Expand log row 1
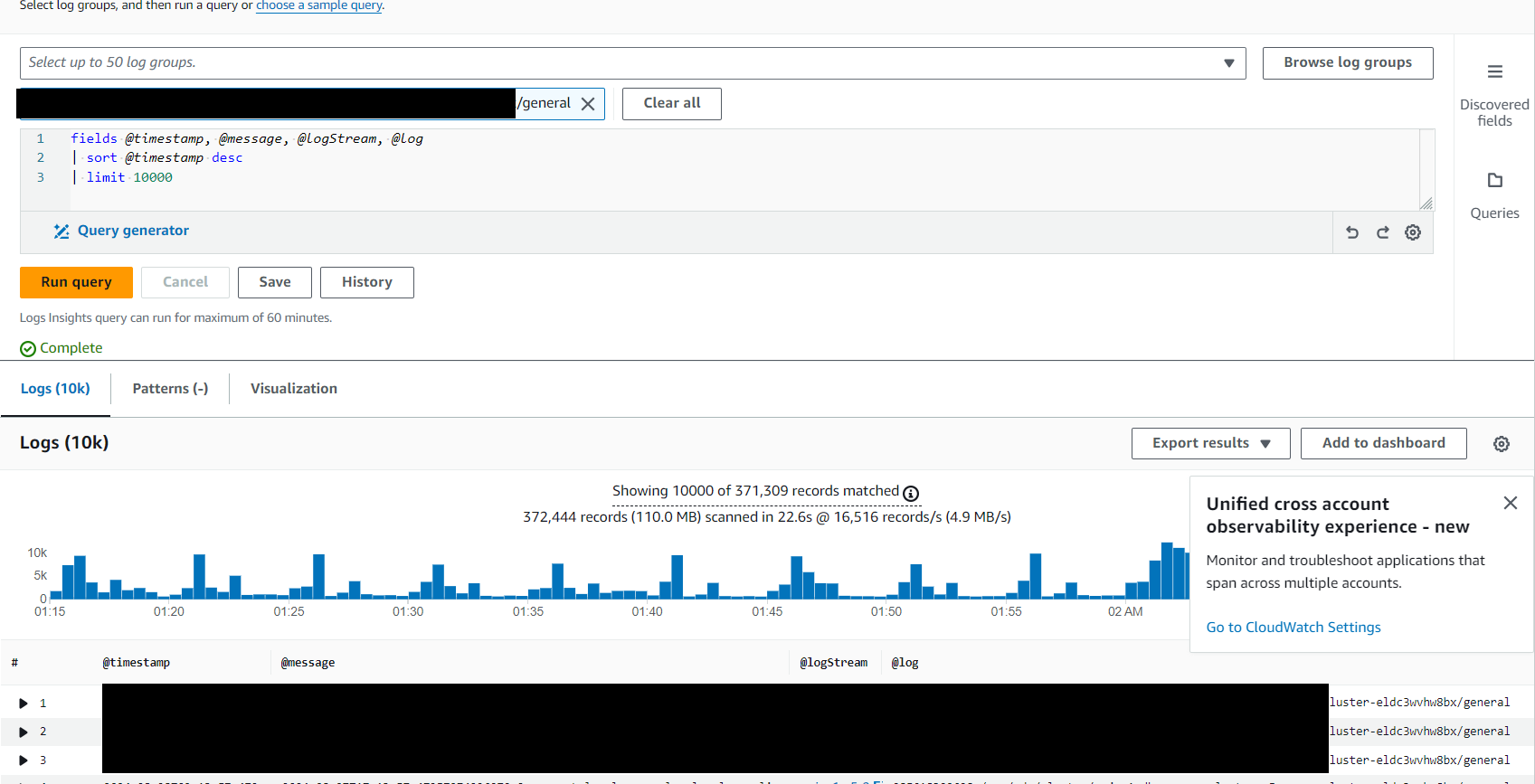Screen dimensions: 1535x784 pyautogui.click(x=24, y=704)
